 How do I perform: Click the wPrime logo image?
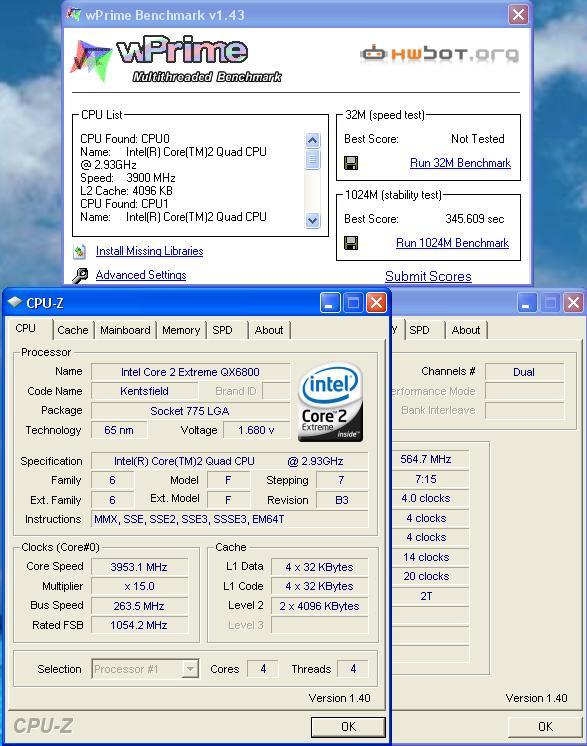coord(176,60)
